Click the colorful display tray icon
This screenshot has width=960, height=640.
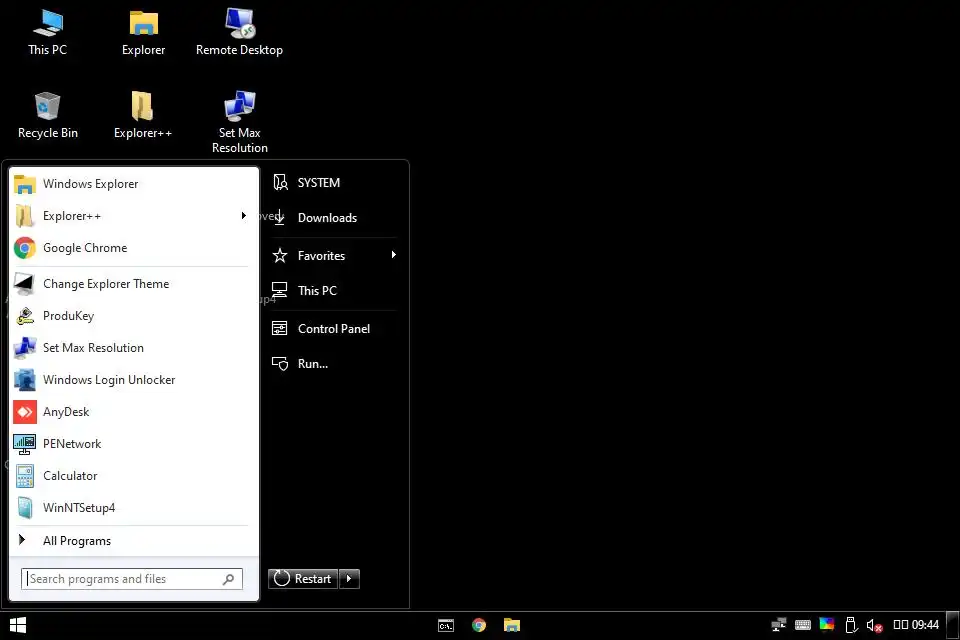[x=827, y=624]
